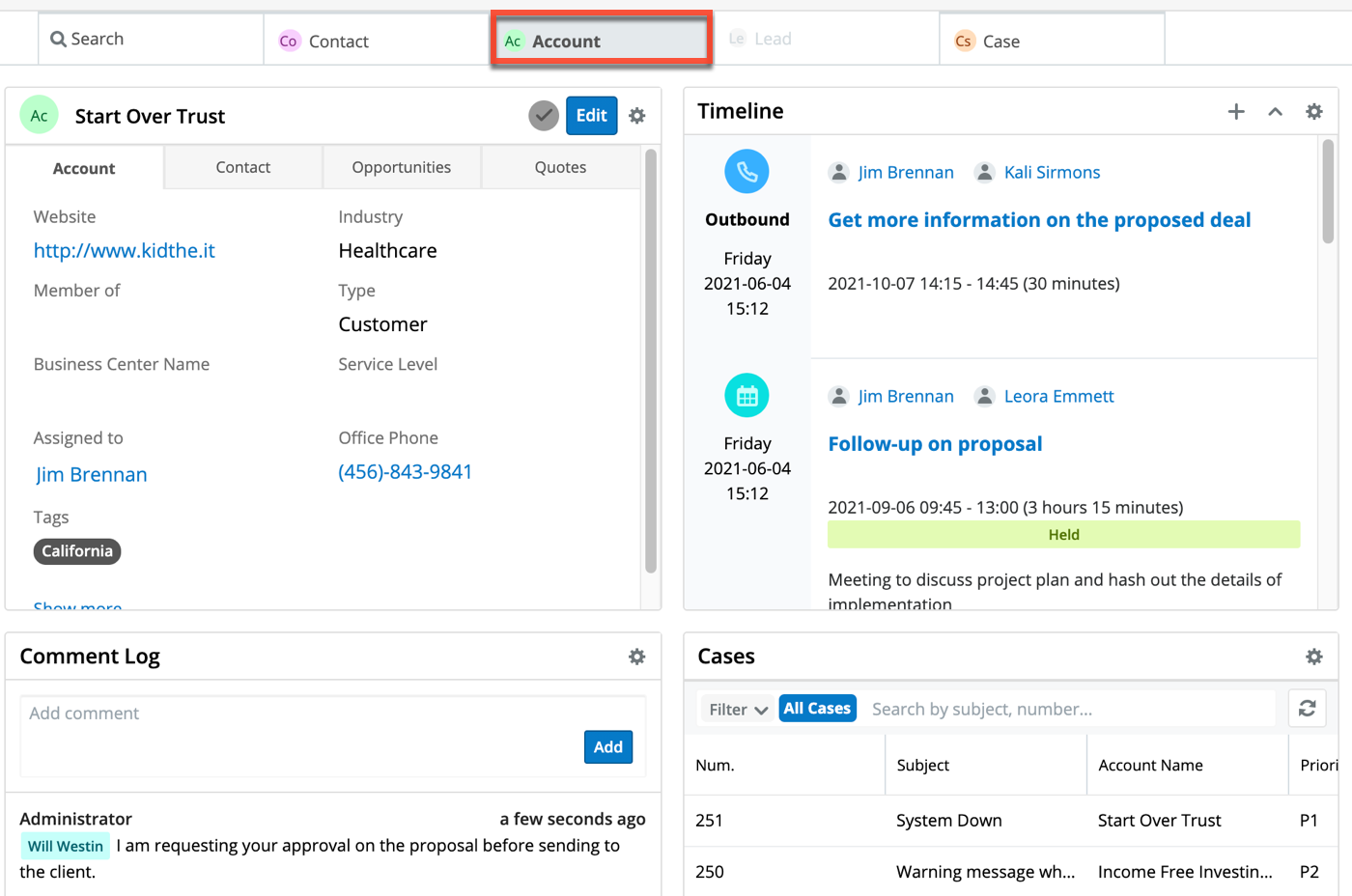Click the Timeline plus icon
The height and width of the screenshot is (896, 1352).
coord(1236,112)
